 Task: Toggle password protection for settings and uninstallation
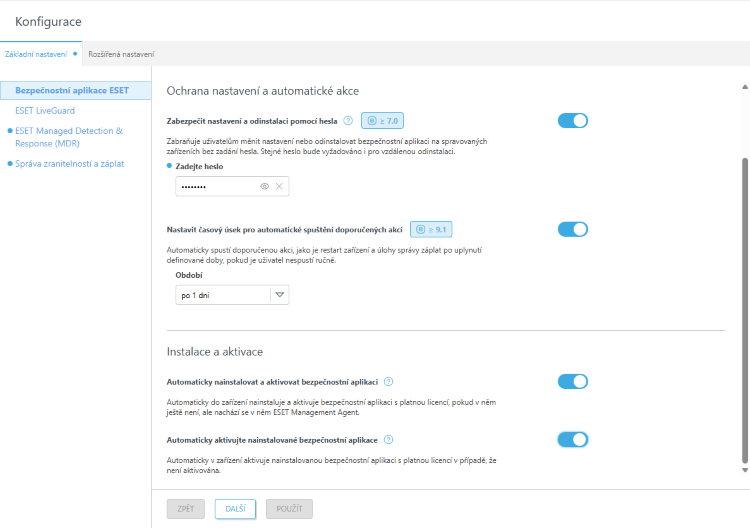(573, 121)
